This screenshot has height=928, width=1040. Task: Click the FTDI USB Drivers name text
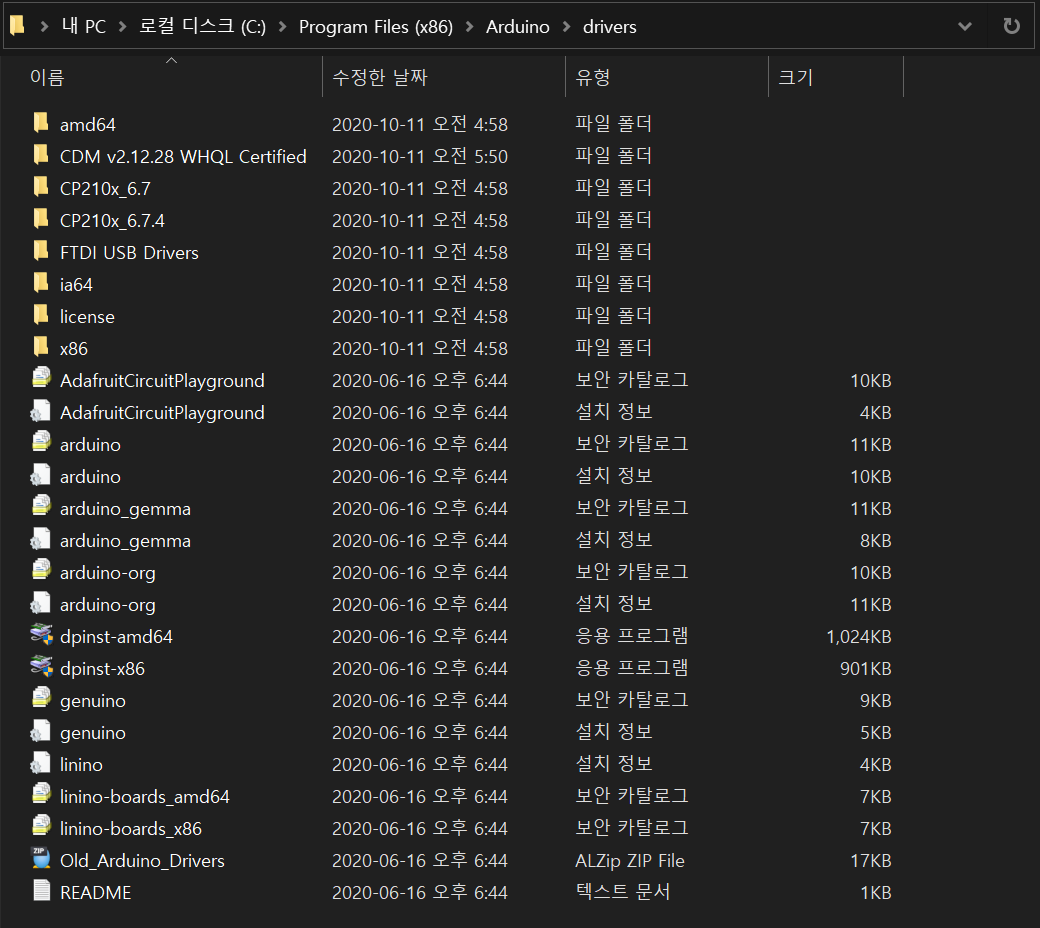[x=129, y=253]
